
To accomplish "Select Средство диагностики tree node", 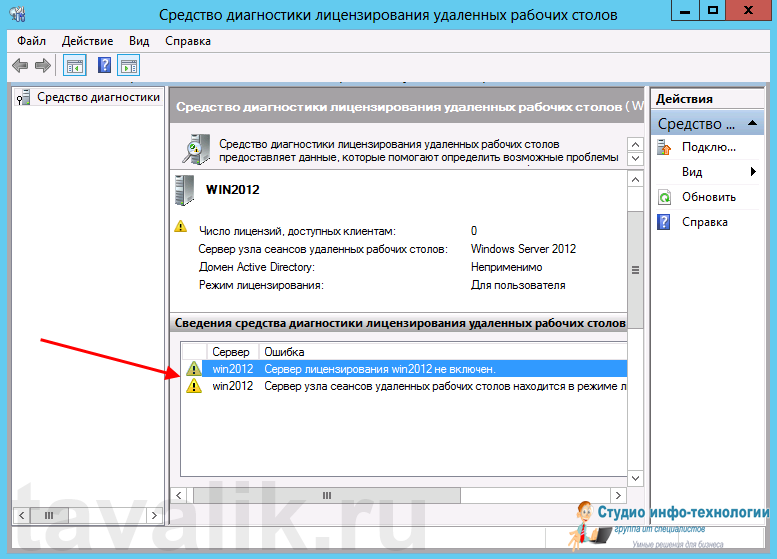I will pos(98,97).
